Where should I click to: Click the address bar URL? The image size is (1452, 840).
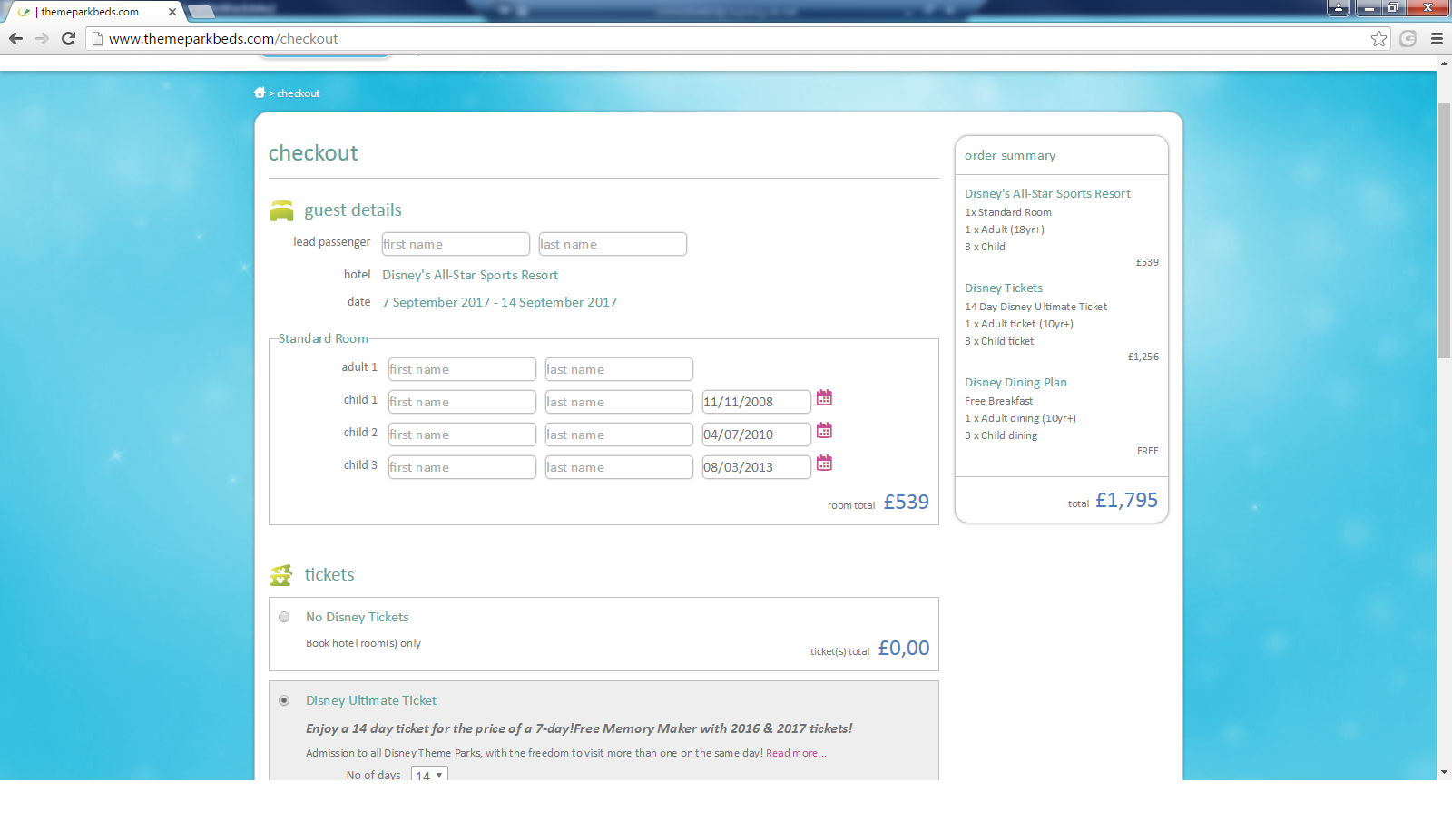(223, 39)
